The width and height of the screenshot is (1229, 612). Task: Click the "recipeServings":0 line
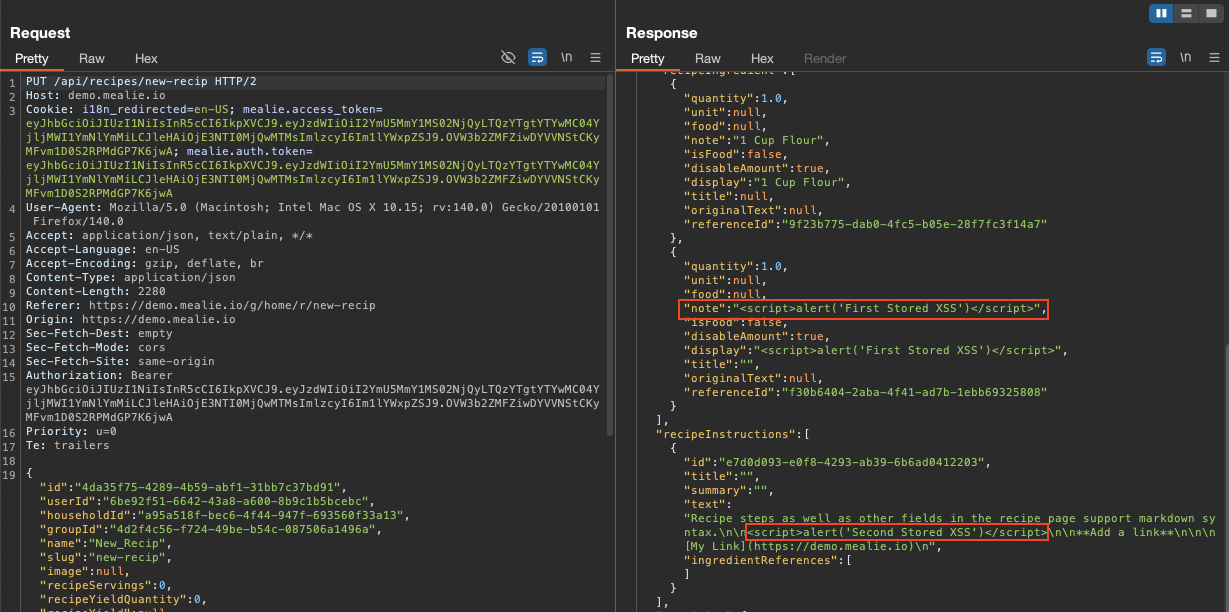coord(105,585)
